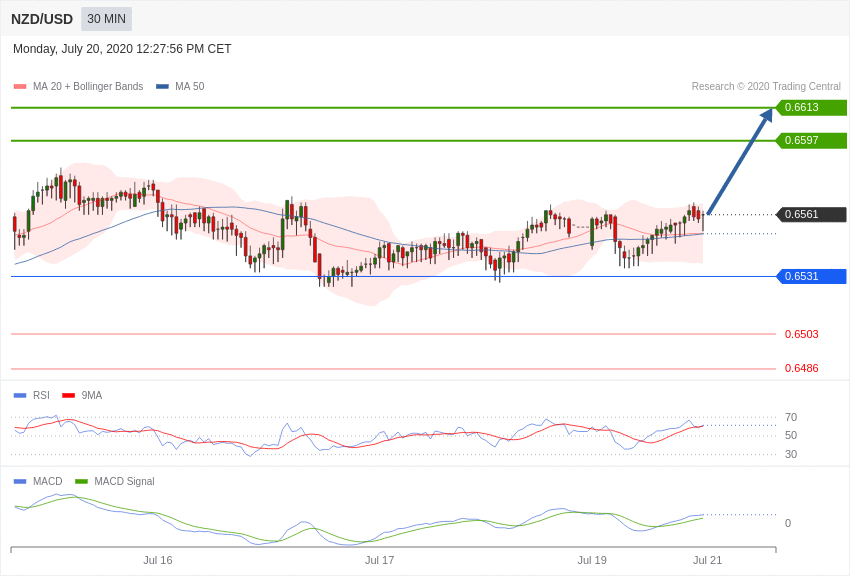
Task: Click the Jul 16 date axis label
Action: (158, 560)
